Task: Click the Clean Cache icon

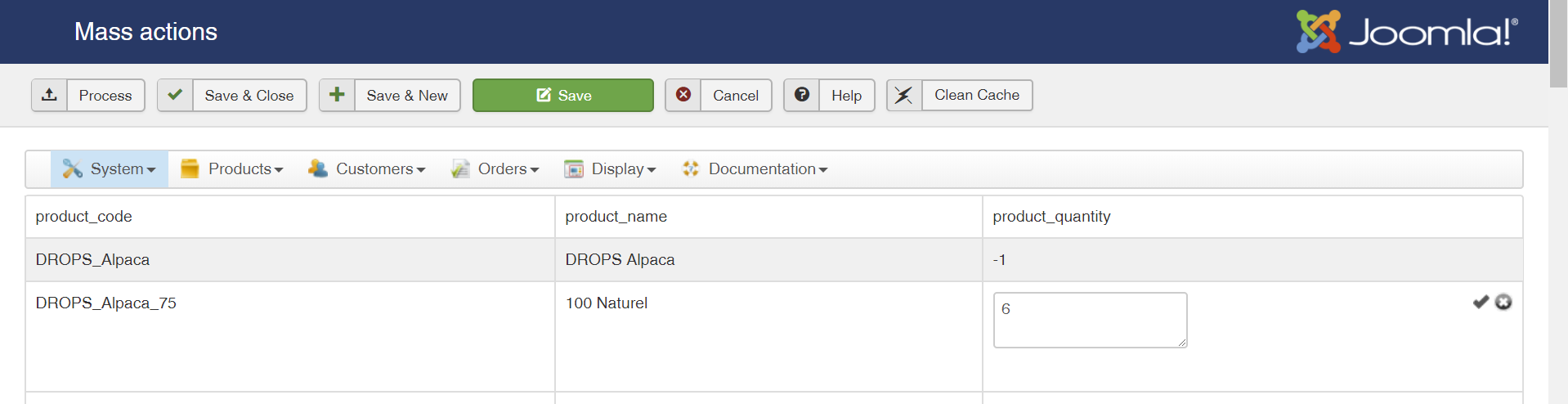Action: (x=904, y=95)
